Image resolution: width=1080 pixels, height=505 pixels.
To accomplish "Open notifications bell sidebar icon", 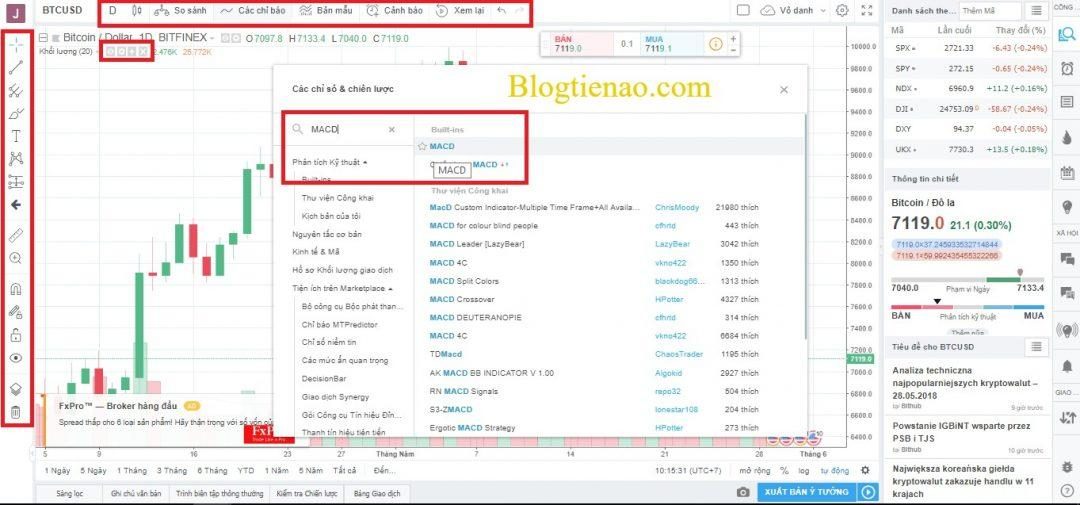I will pos(1067,365).
